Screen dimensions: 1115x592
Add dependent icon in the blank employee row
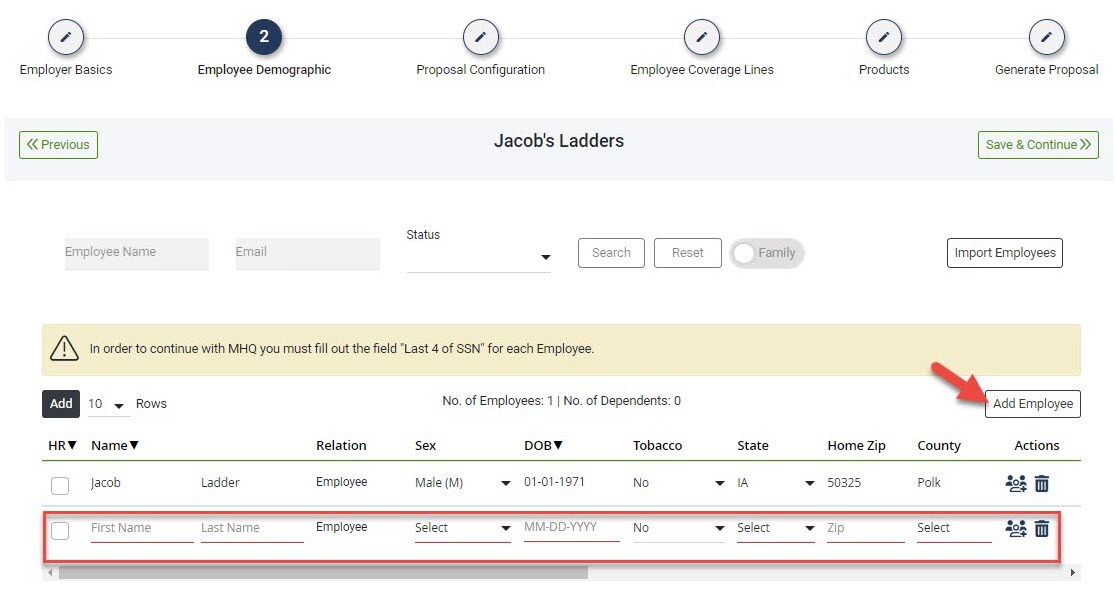pyautogui.click(x=1015, y=528)
